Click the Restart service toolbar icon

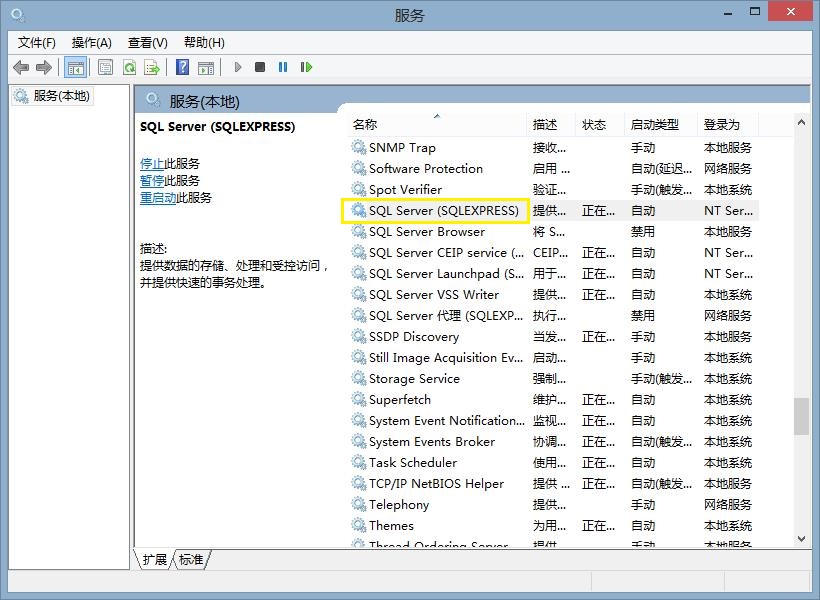(x=306, y=67)
